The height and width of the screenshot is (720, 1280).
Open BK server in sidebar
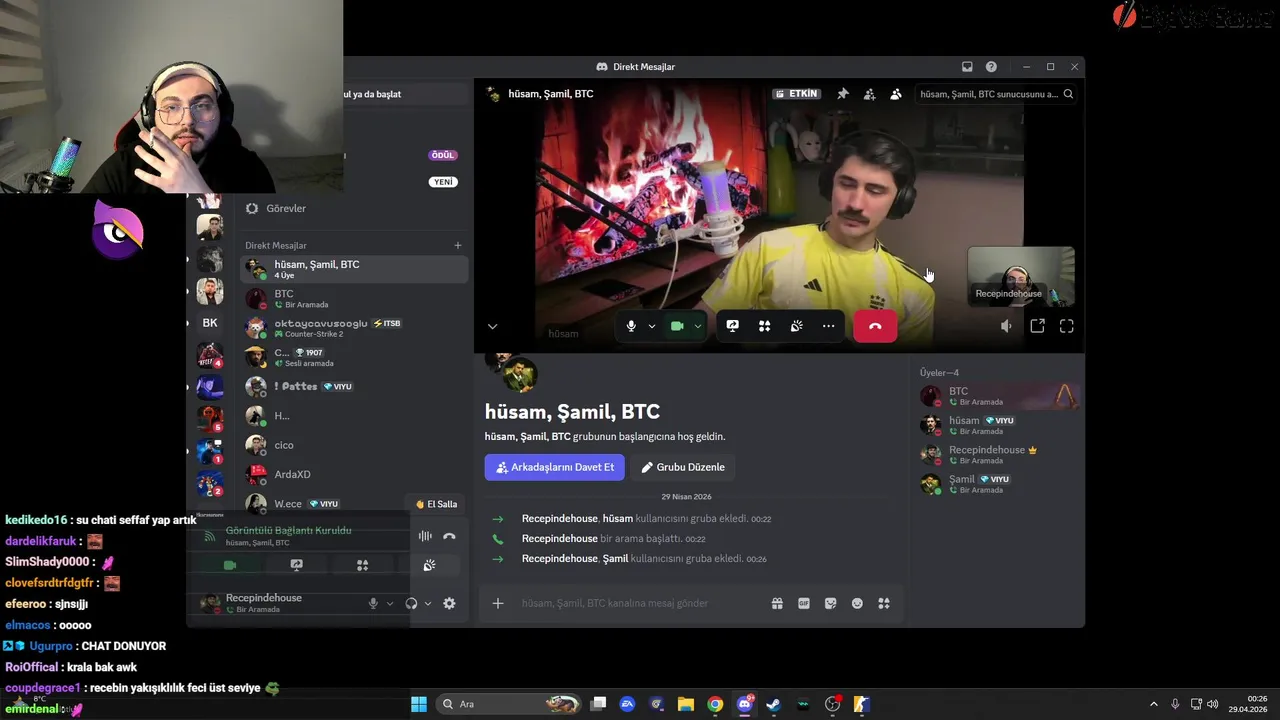(210, 323)
